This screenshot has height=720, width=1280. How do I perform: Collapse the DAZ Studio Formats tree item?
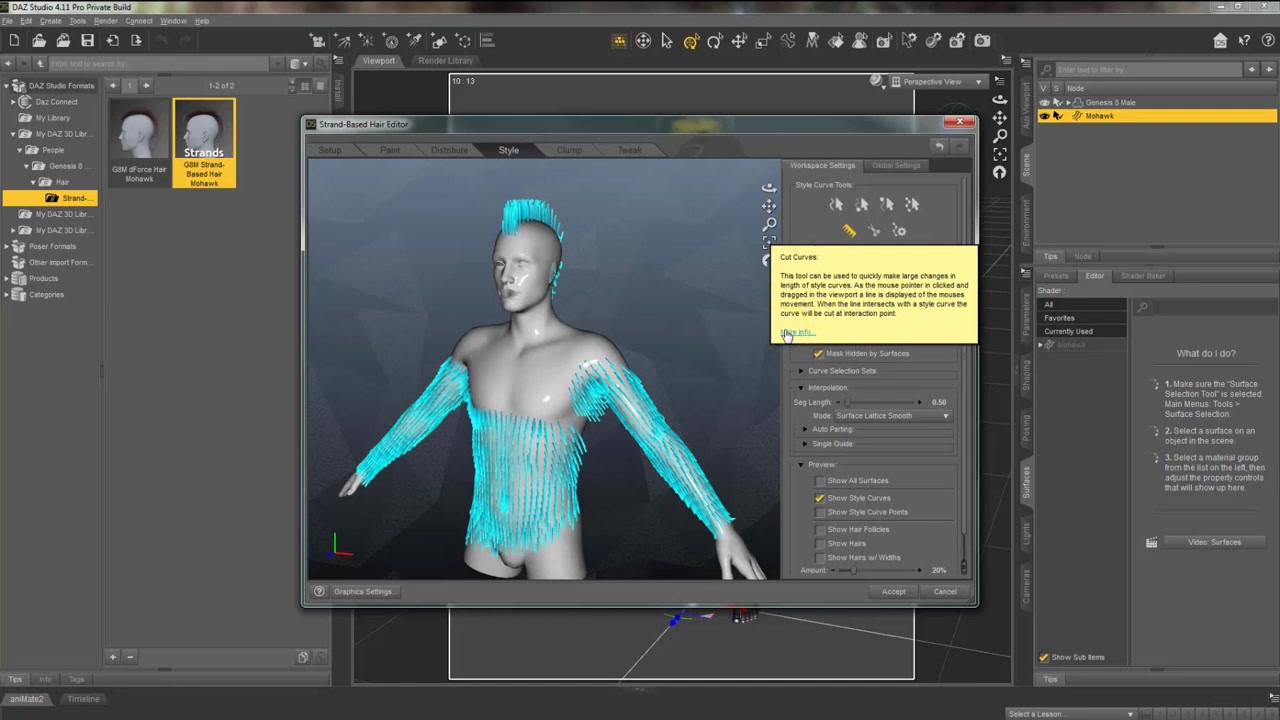[x=8, y=86]
